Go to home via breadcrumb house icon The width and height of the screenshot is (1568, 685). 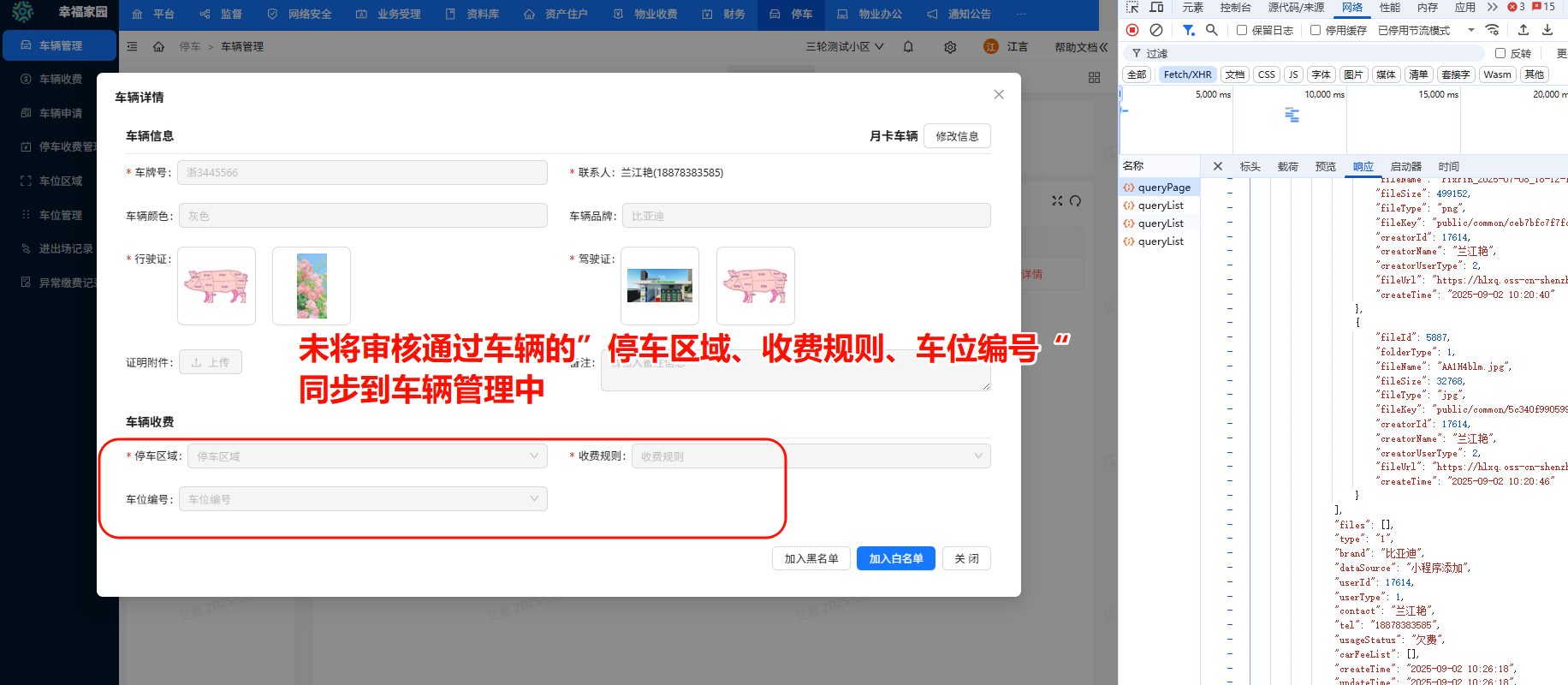158,47
